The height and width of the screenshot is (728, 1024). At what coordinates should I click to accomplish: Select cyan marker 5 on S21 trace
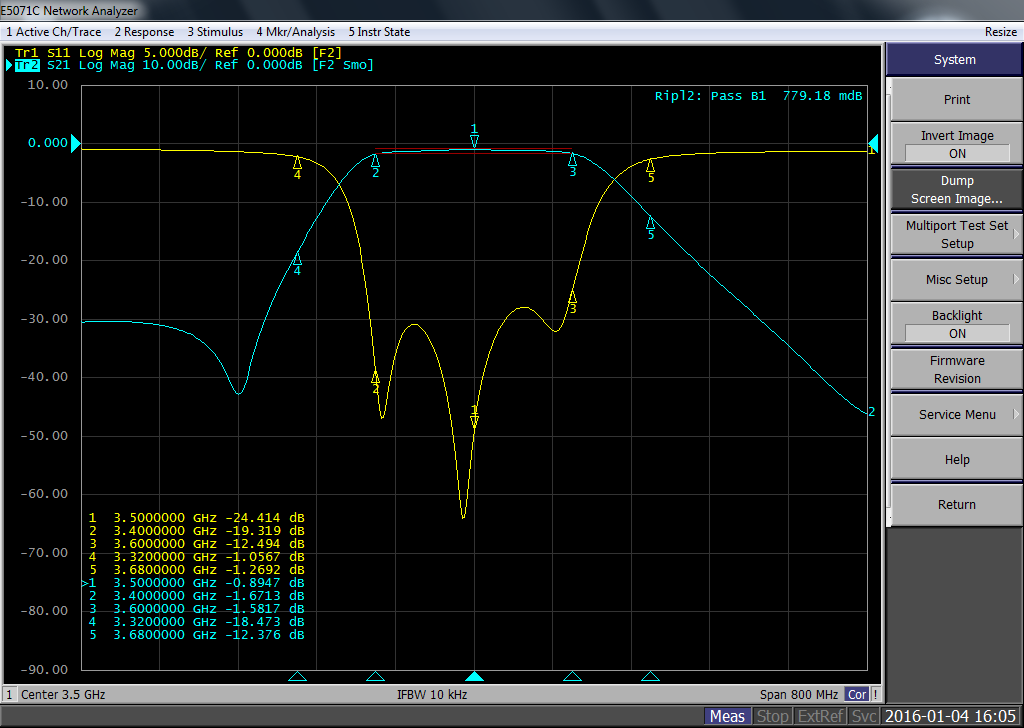tap(650, 223)
